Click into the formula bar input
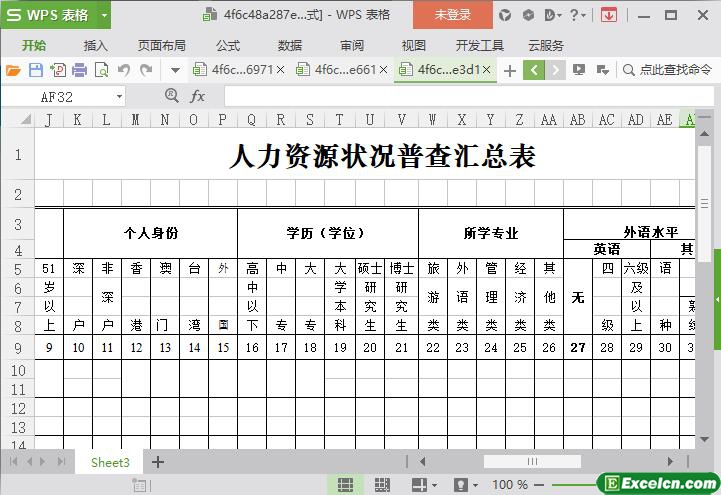This screenshot has height=495, width=721. [x=469, y=97]
